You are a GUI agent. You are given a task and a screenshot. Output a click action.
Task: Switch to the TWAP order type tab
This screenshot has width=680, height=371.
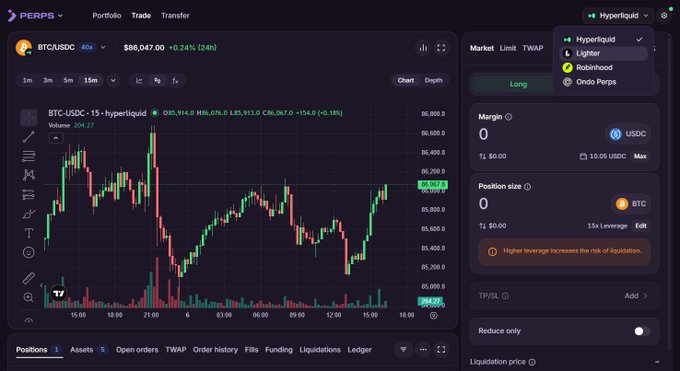click(x=533, y=48)
